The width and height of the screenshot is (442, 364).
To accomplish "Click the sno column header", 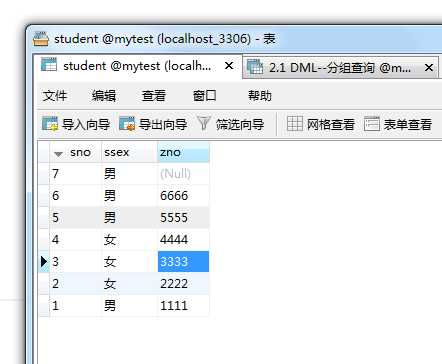I will pos(76,152).
